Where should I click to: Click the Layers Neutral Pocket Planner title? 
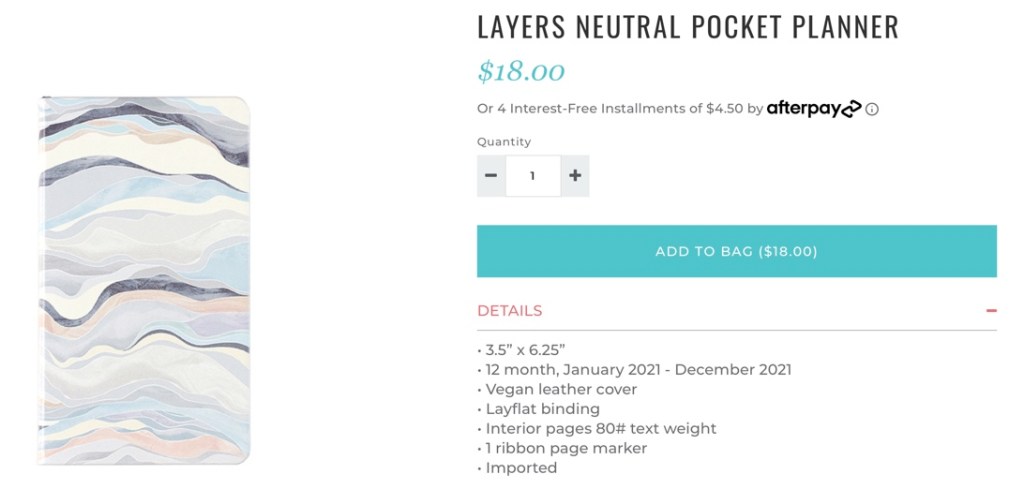pyautogui.click(x=688, y=27)
